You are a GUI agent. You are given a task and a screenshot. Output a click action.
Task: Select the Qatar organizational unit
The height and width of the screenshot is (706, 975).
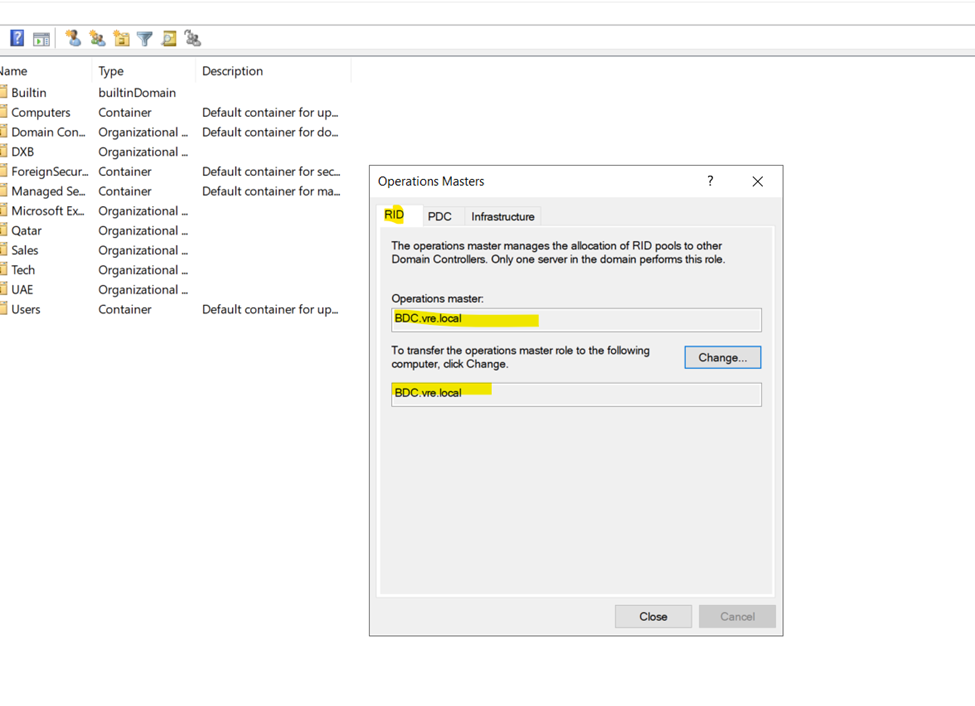(26, 230)
